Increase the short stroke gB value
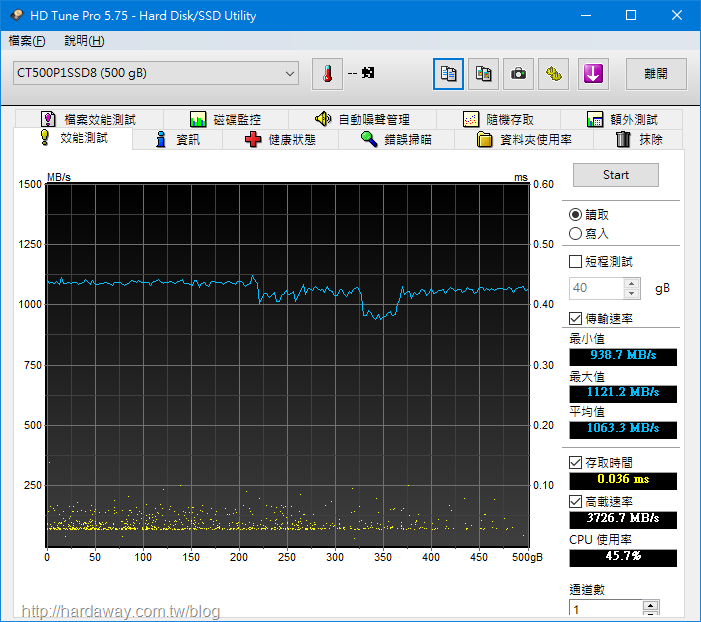Viewport: 701px width, 622px height. coord(631,283)
